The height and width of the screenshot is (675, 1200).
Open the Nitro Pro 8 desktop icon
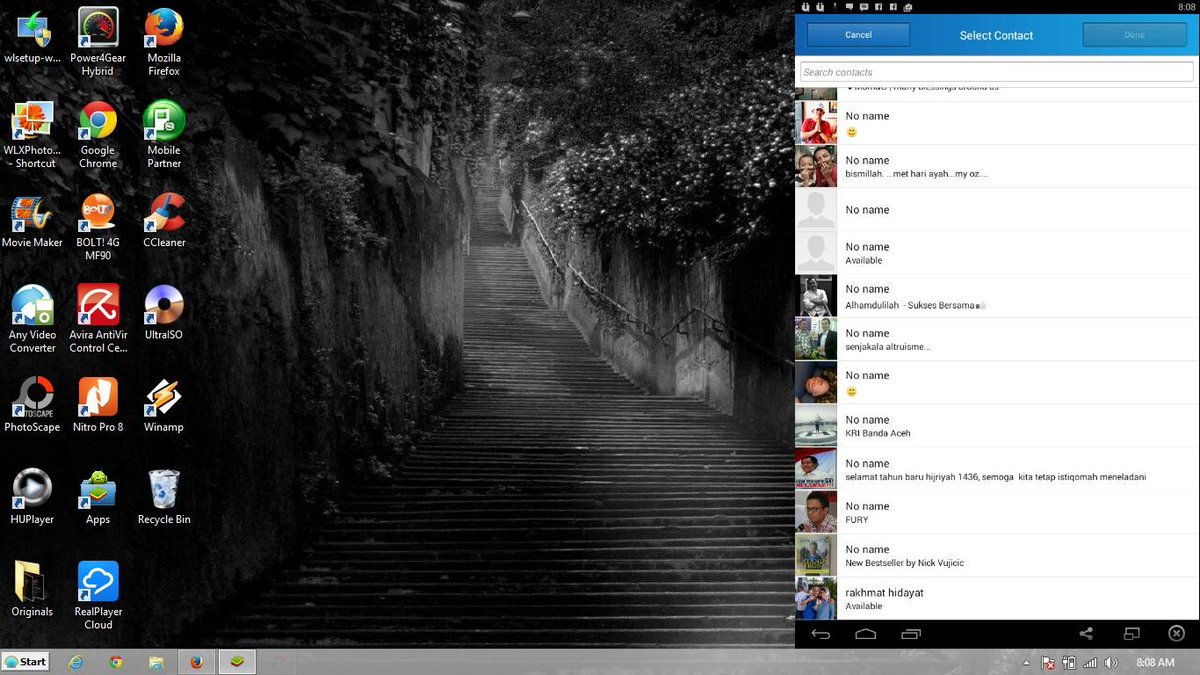(98, 404)
